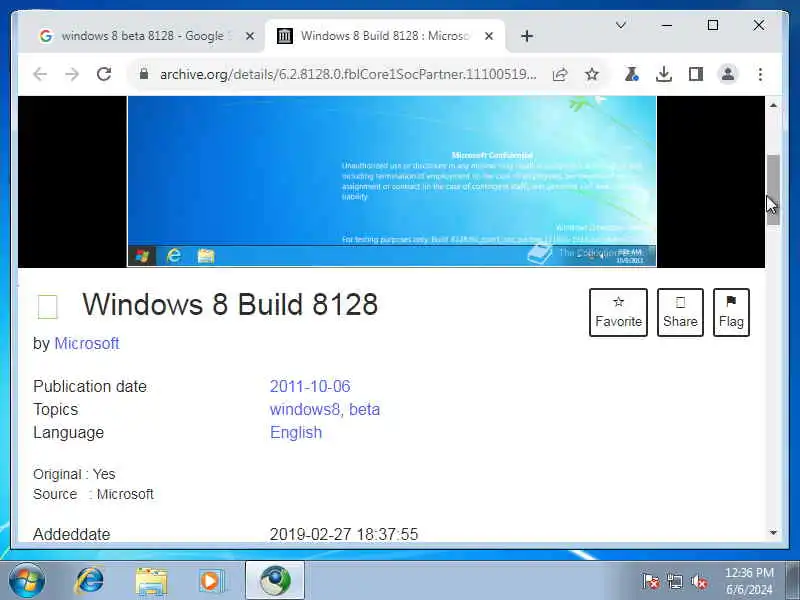Flag this archive item

coord(731,312)
